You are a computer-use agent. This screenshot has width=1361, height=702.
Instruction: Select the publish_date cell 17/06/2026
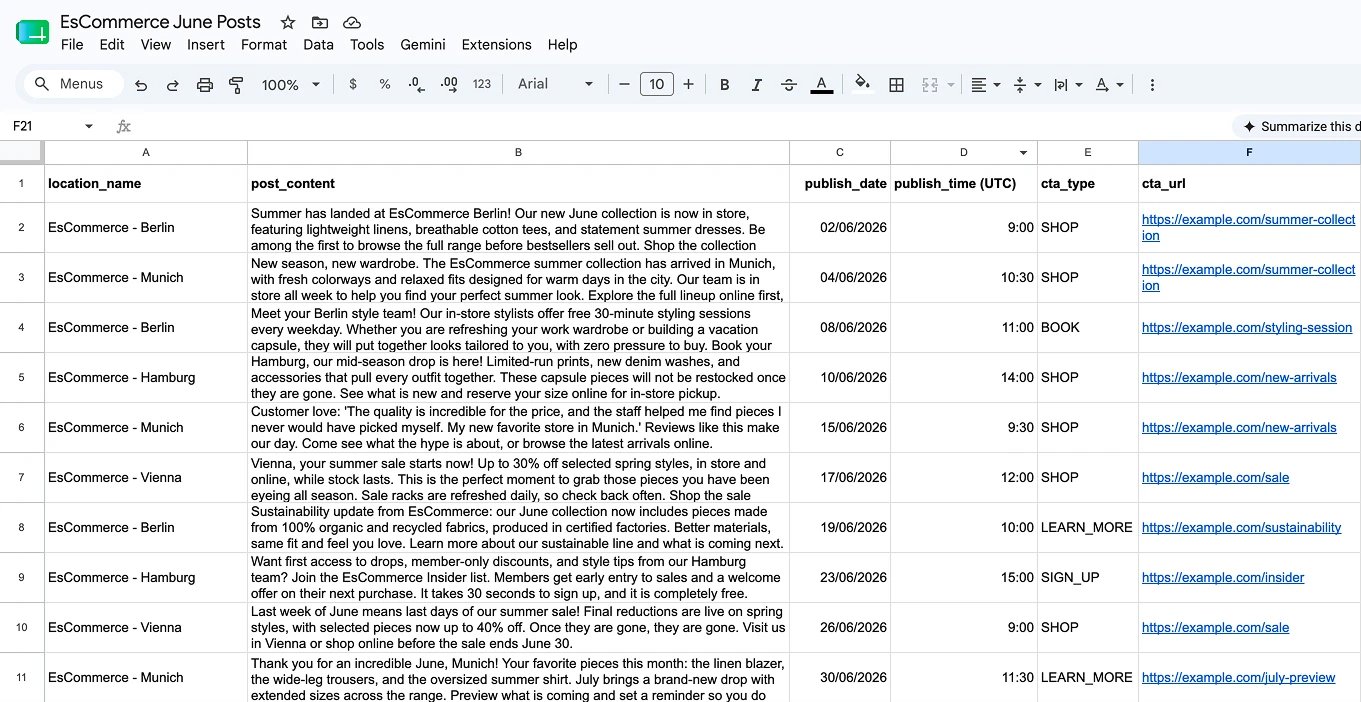pos(840,478)
